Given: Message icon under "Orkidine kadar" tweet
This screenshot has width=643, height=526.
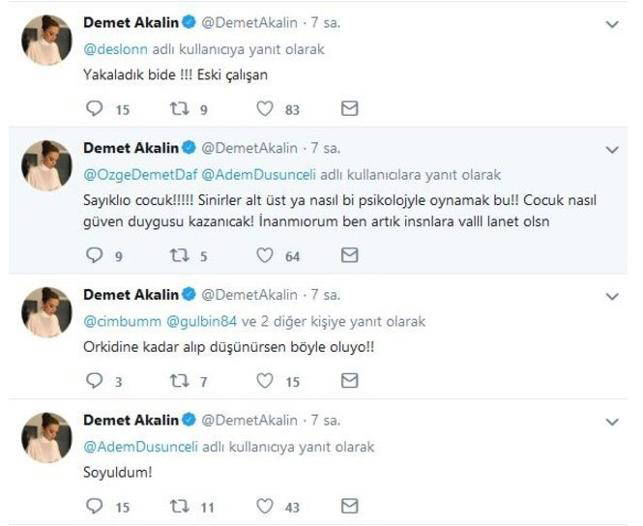Looking at the screenshot, I should click(x=349, y=380).
